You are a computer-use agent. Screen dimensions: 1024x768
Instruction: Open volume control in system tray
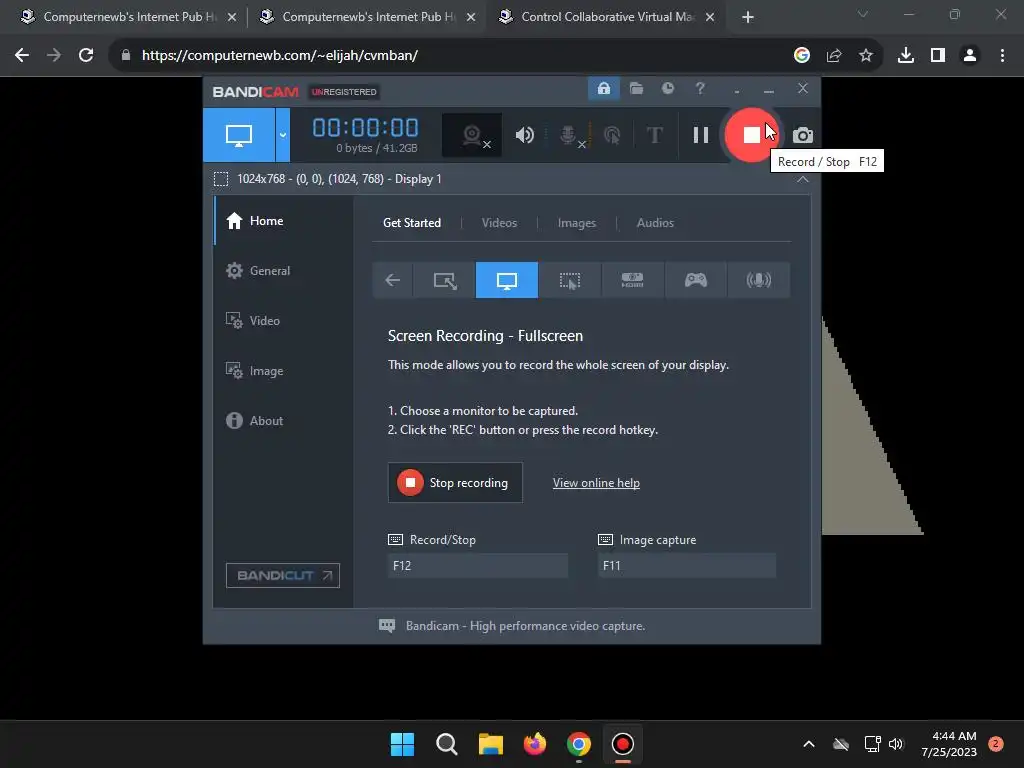896,744
